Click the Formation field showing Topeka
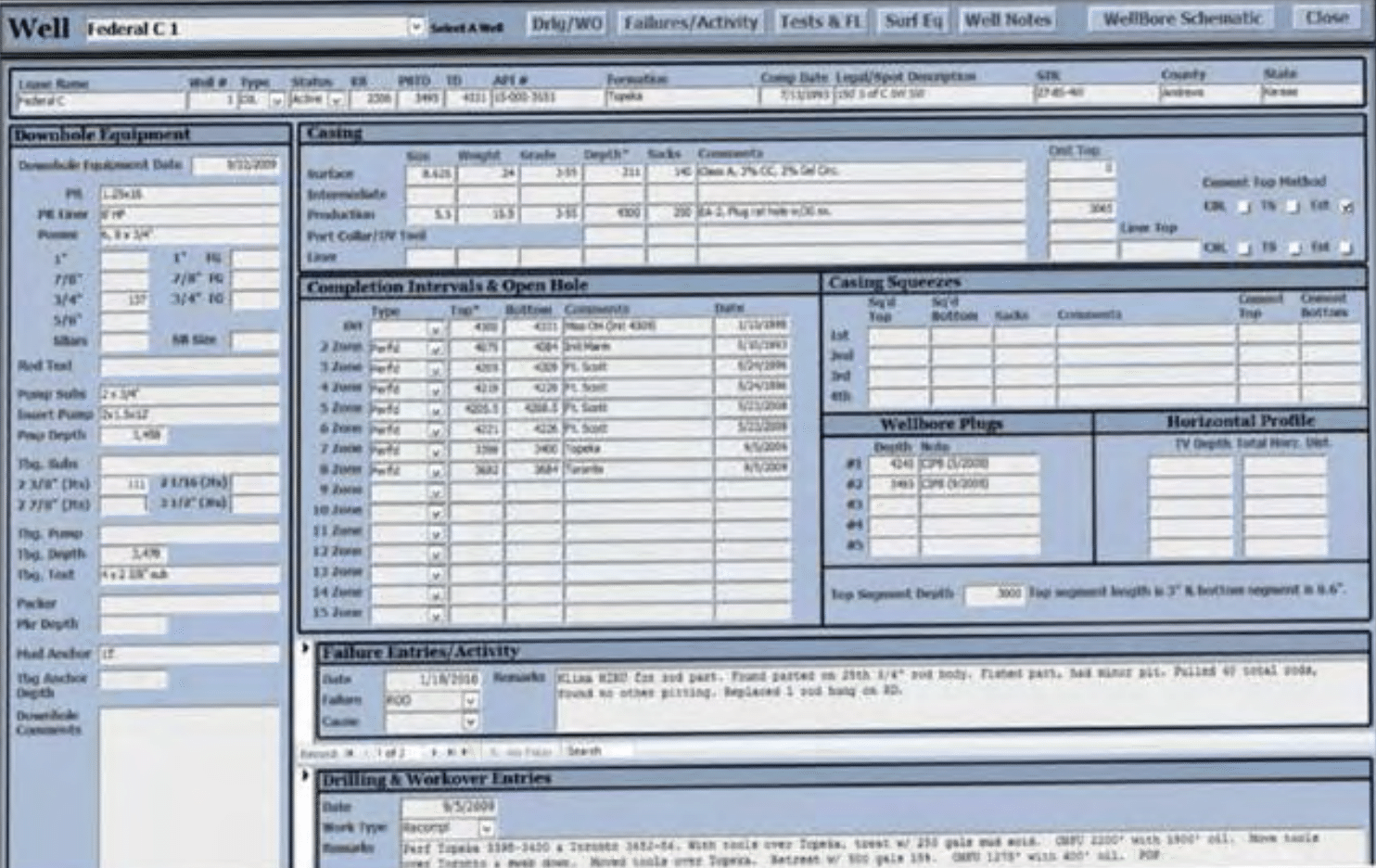This screenshot has height=868, width=1376. coord(682,97)
